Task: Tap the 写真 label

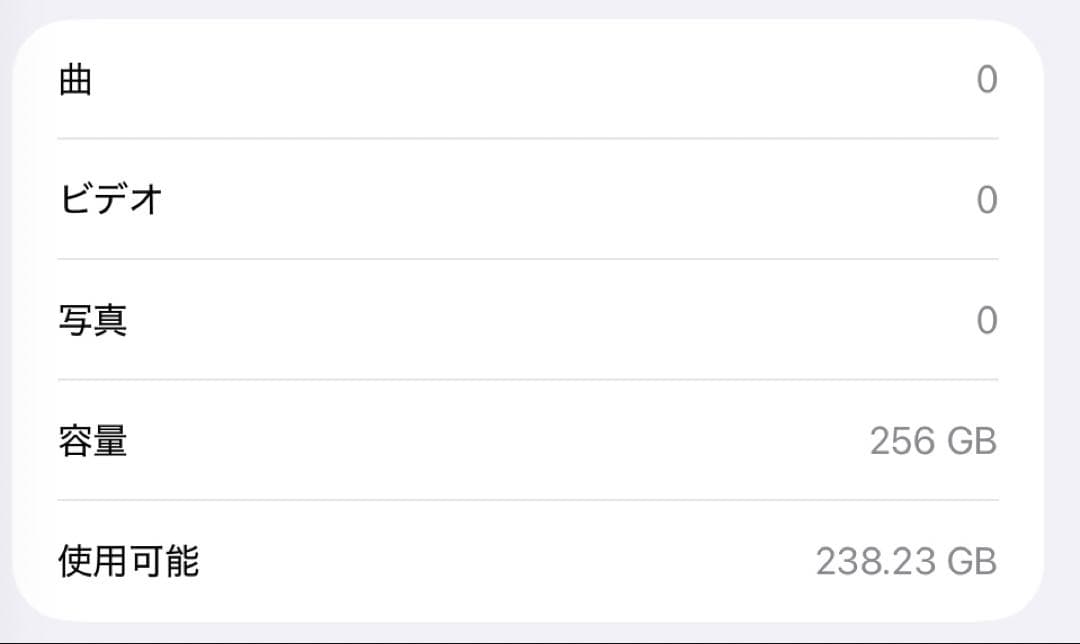Action: click(x=93, y=321)
